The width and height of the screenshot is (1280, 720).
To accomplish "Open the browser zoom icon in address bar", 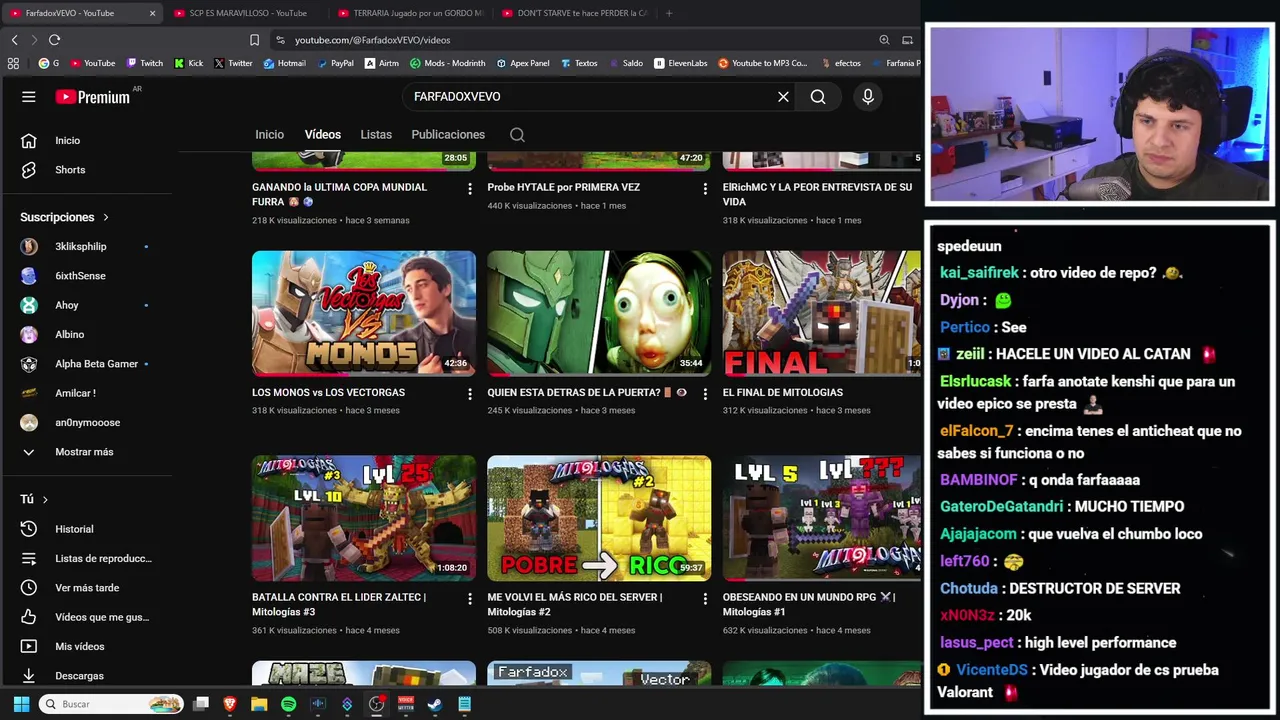I will coord(884,40).
